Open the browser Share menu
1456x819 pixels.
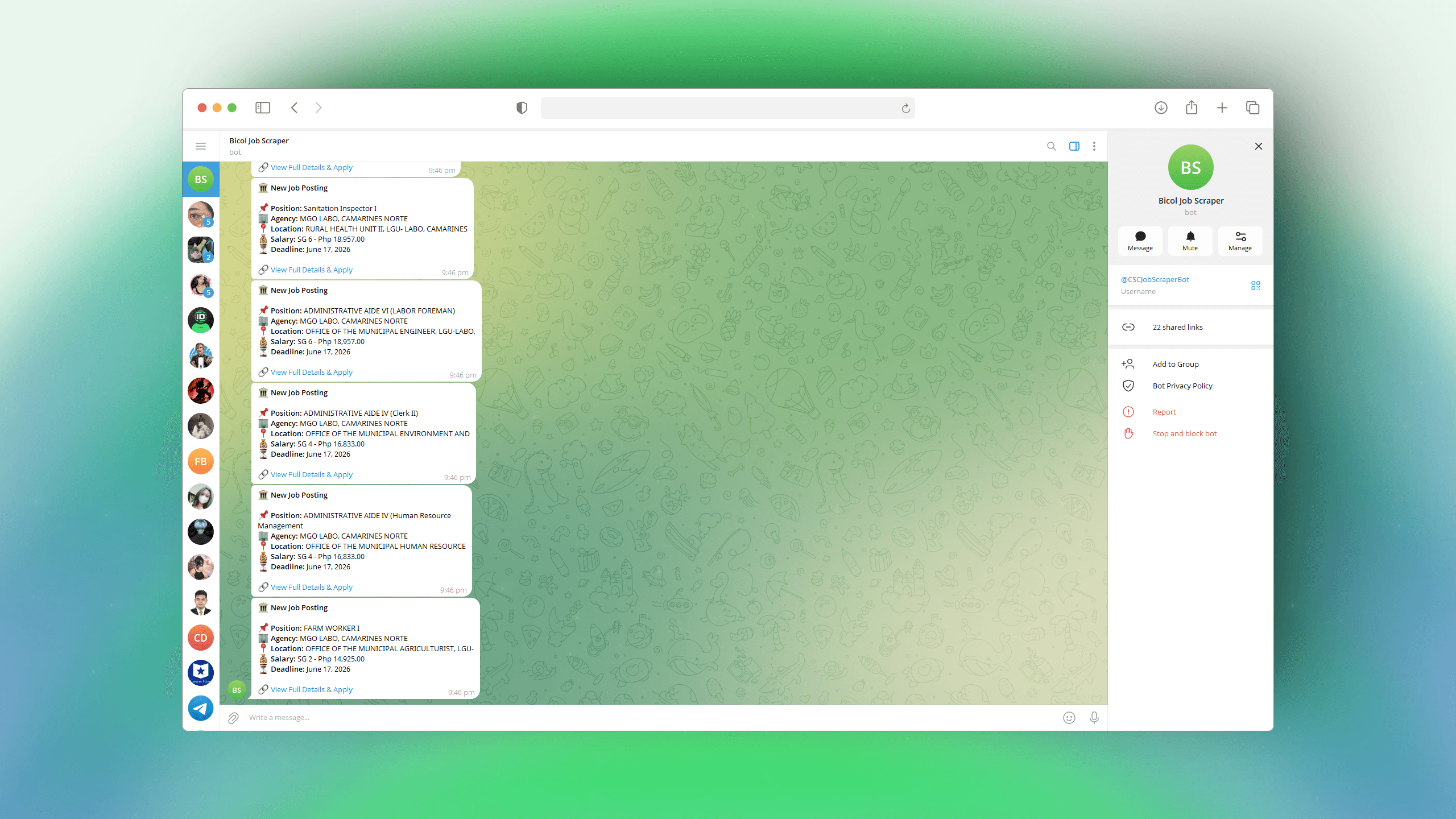pos(1192,107)
